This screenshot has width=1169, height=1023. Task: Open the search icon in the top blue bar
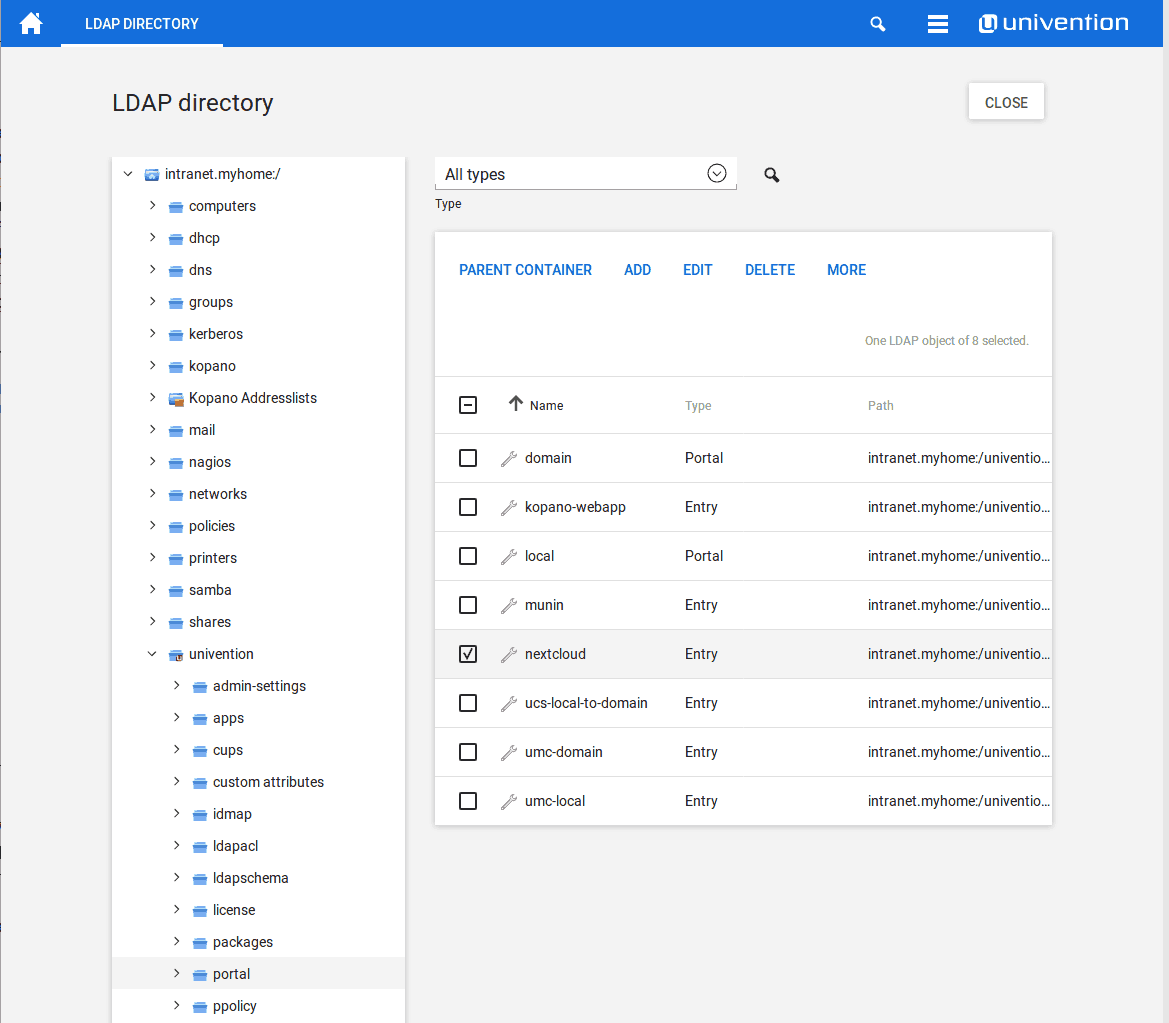pos(877,23)
